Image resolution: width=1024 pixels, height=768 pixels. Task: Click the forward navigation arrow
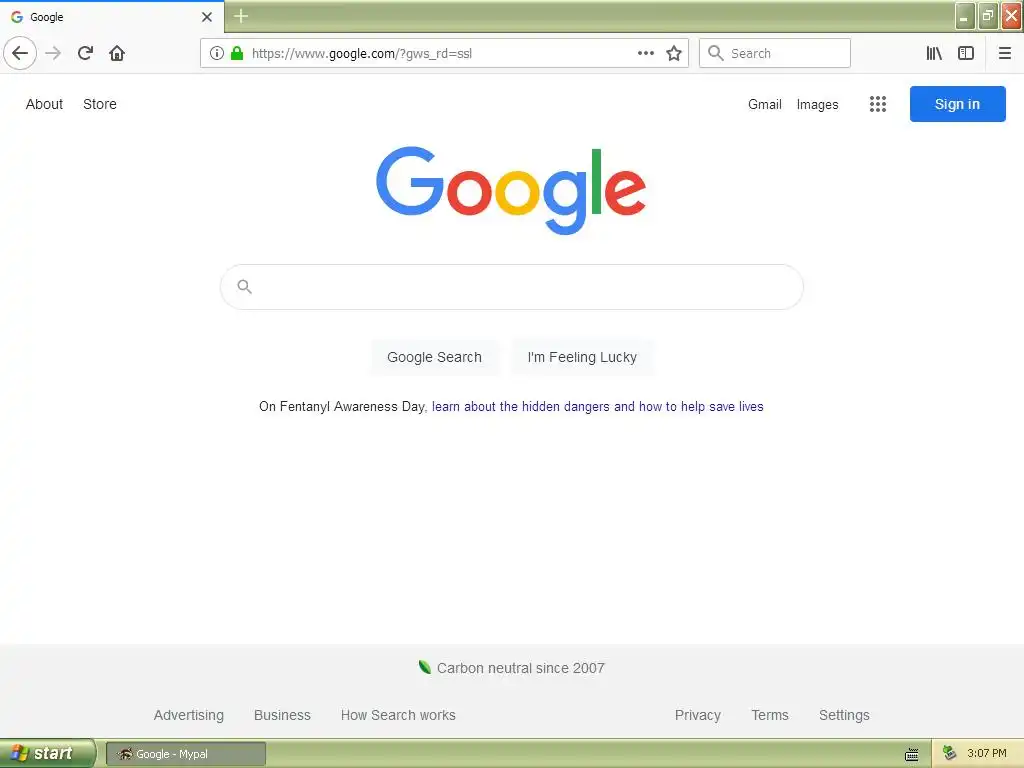(x=53, y=53)
